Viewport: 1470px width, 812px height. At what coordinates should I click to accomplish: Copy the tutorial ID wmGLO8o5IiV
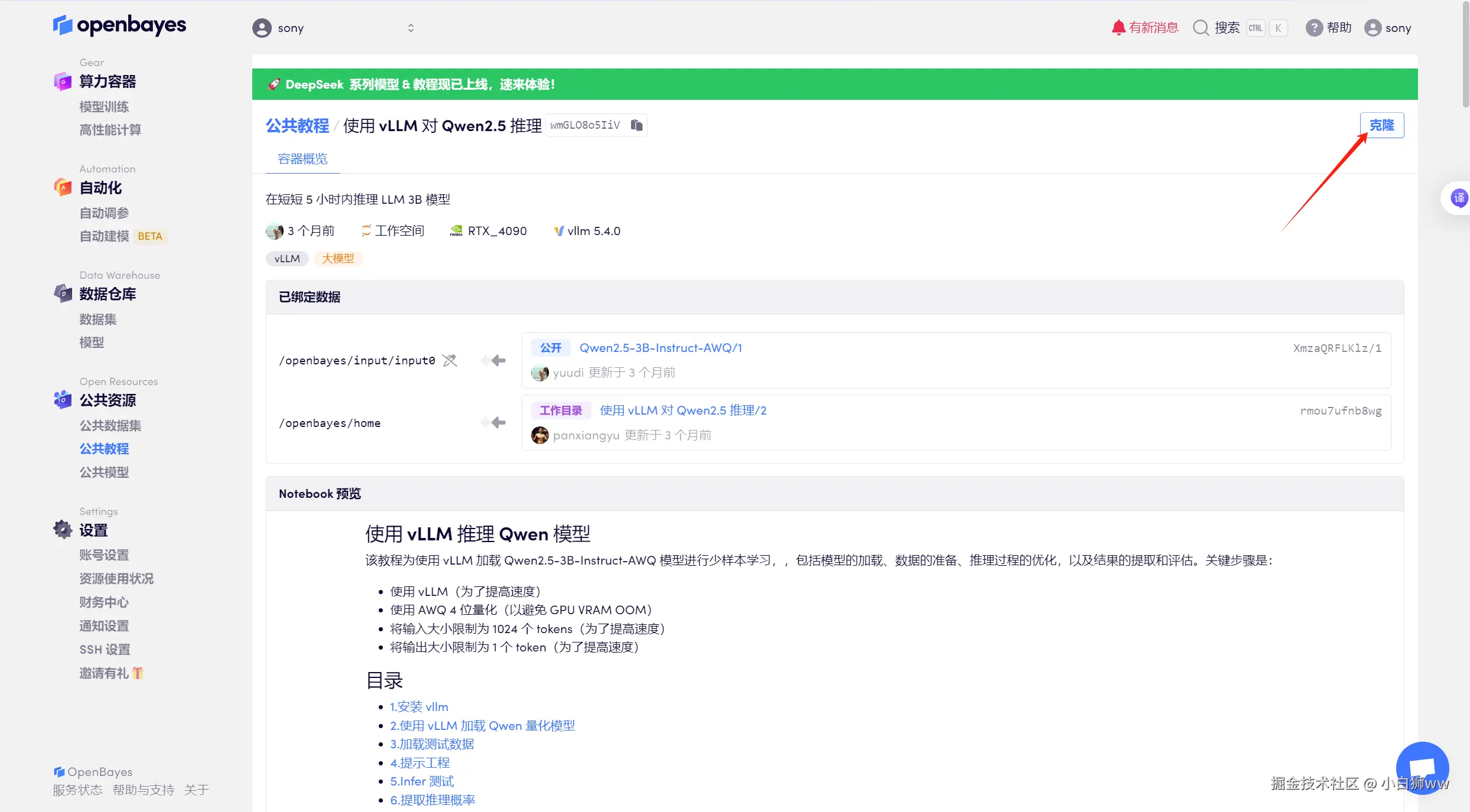(x=636, y=125)
